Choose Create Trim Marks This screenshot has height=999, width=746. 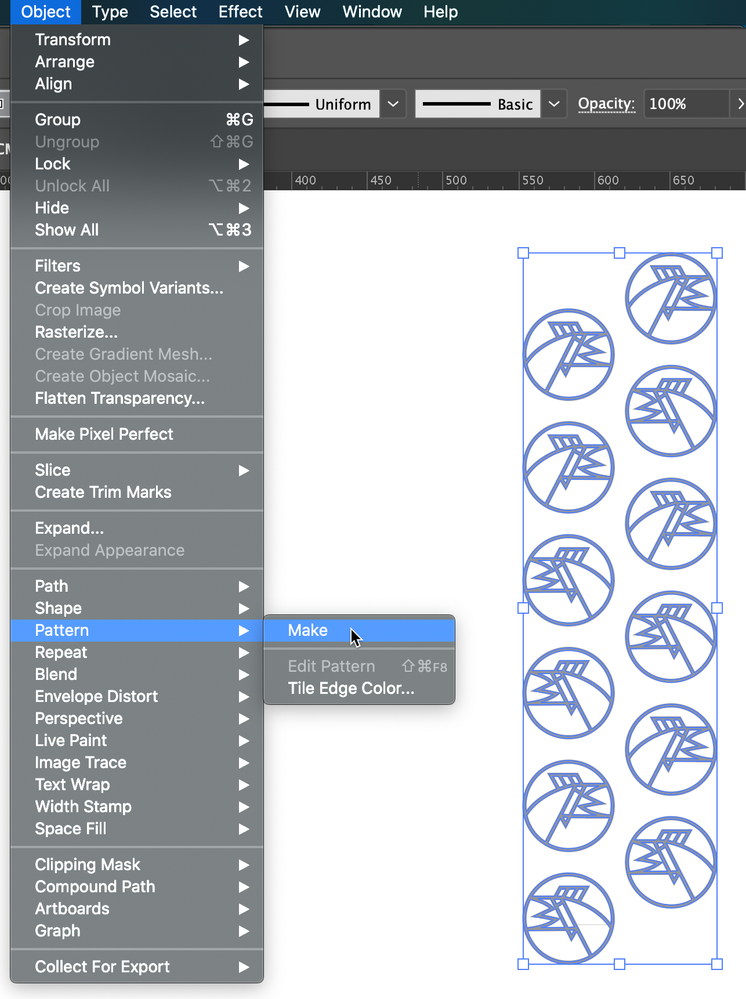tap(103, 492)
